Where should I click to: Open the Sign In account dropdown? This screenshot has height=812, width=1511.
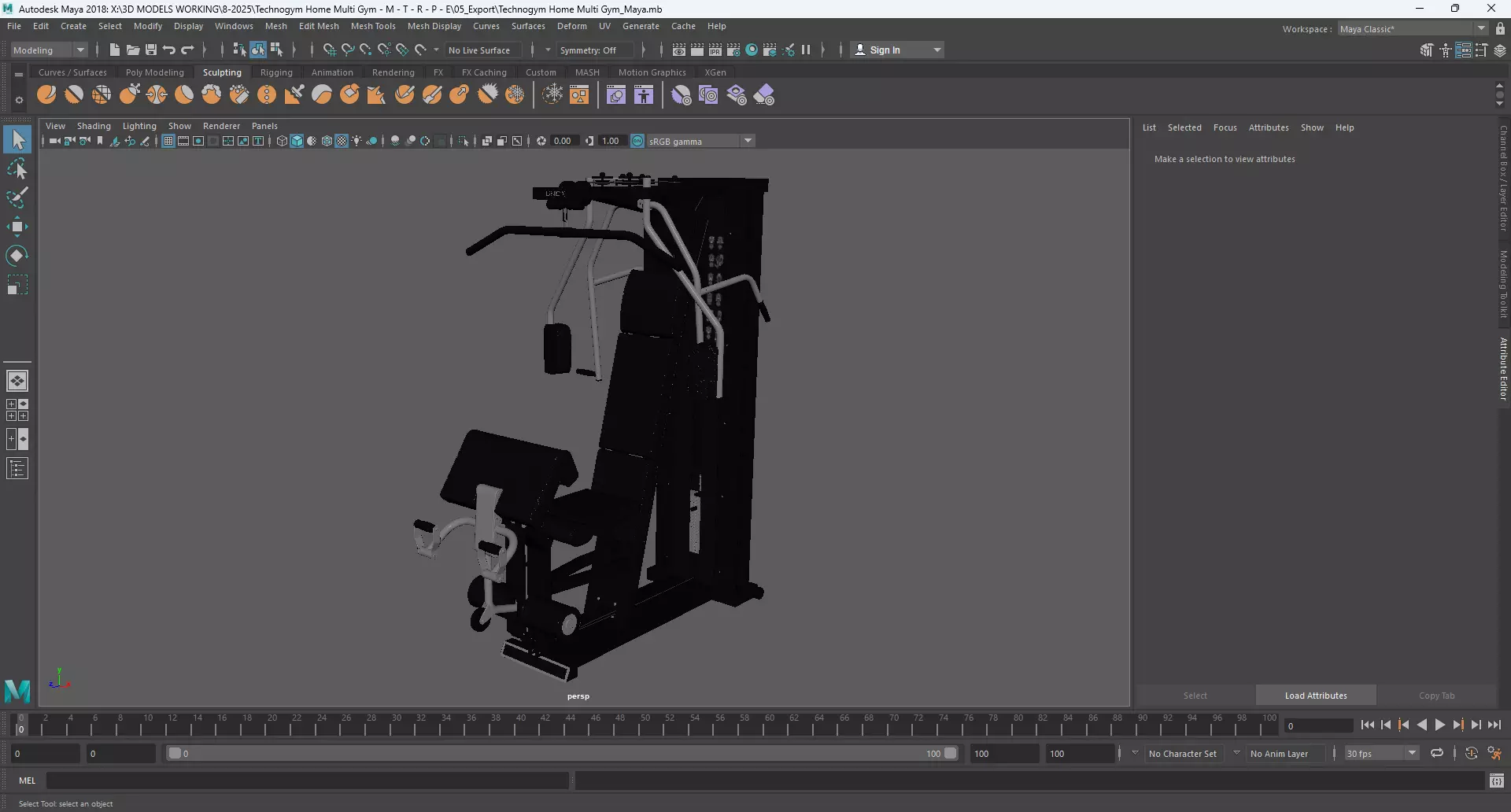pos(897,50)
